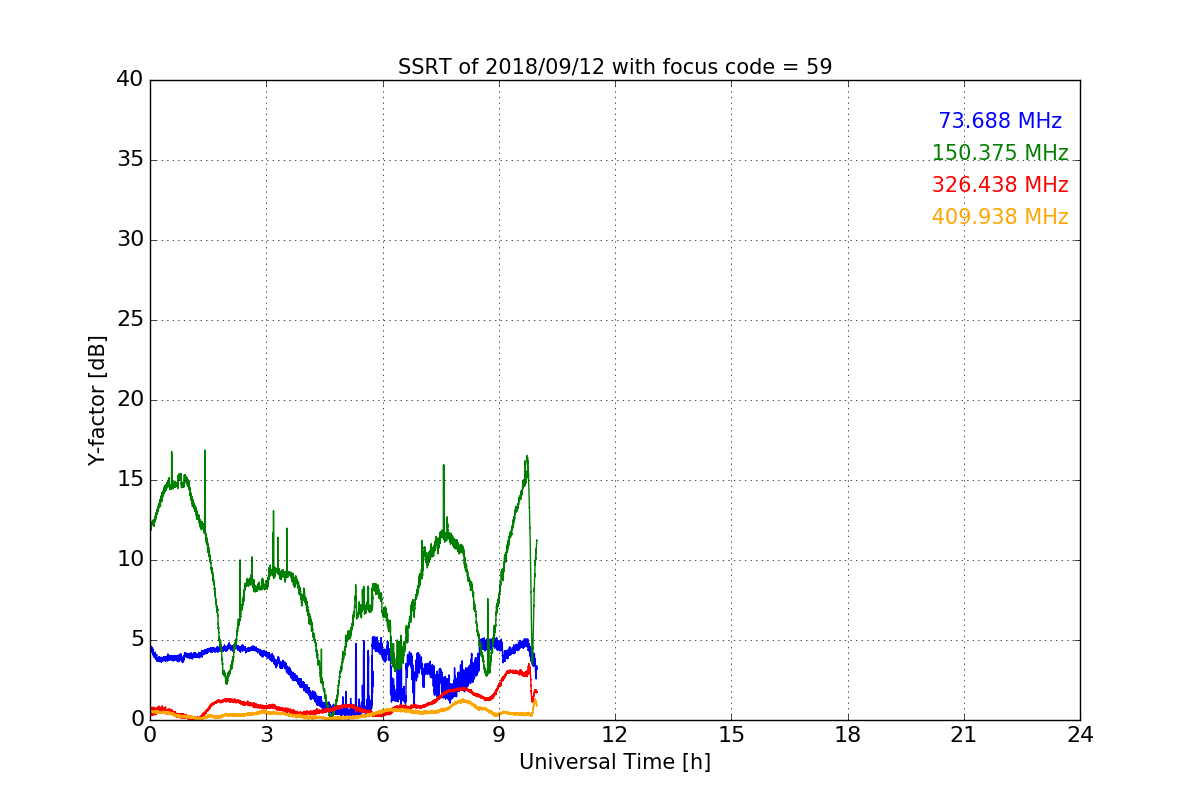1200x800 pixels.
Task: Click the y-axis tick label 40
Action: (x=130, y=80)
